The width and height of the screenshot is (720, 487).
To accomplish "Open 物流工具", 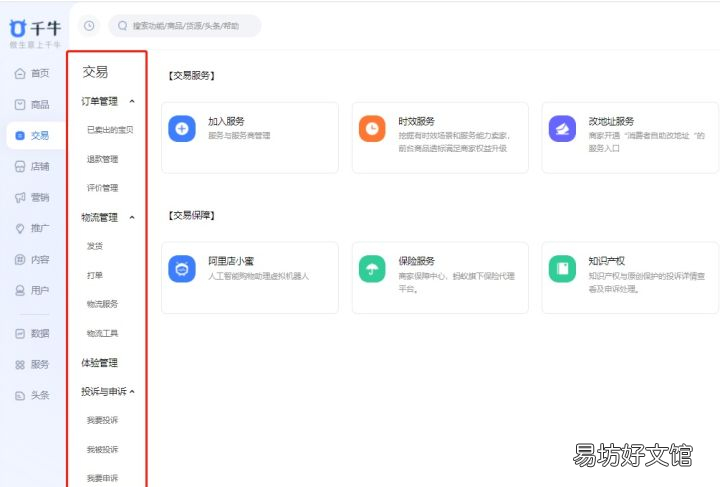I will pos(102,333).
